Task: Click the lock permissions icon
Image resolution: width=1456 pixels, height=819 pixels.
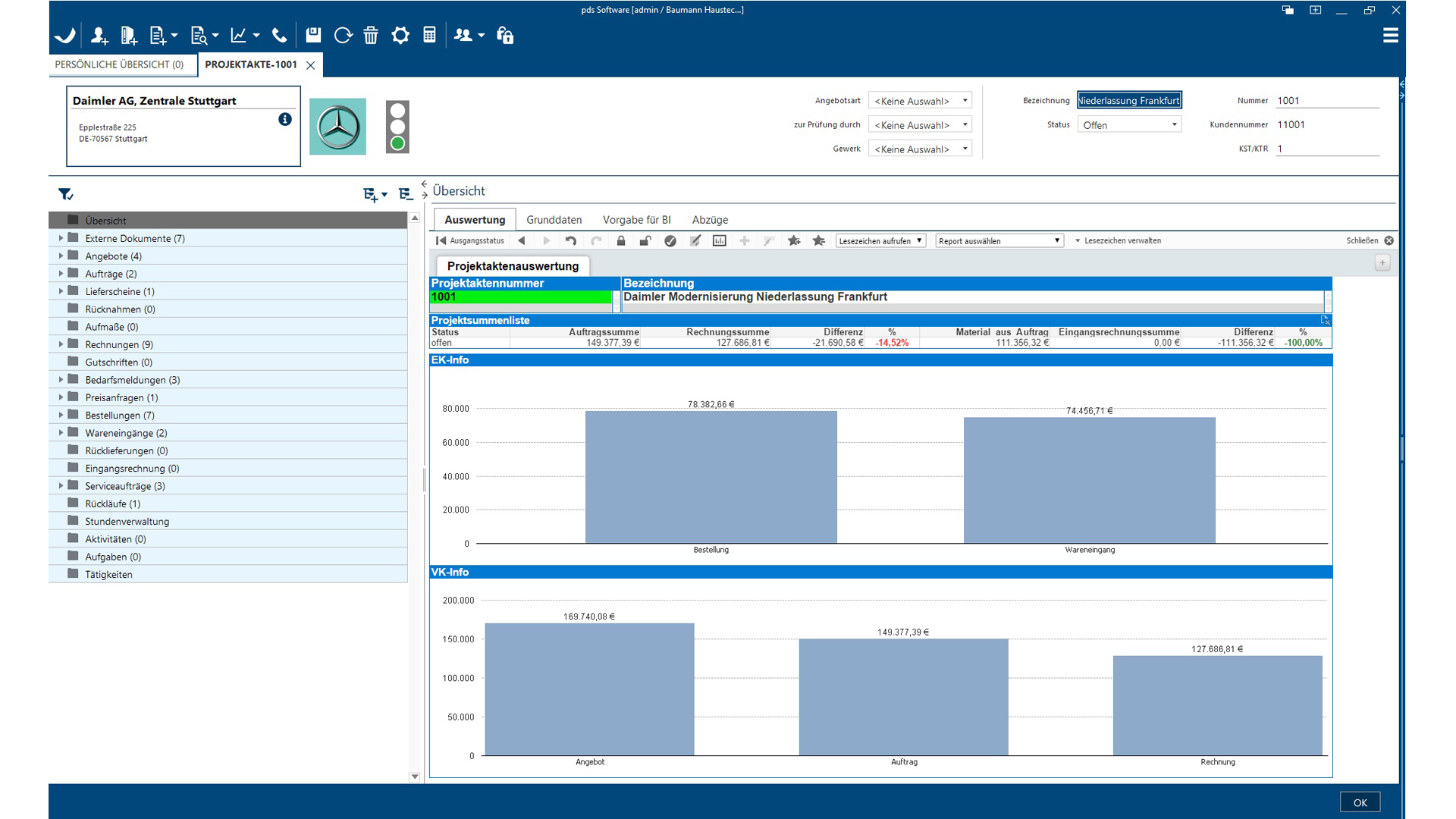Action: 505,35
